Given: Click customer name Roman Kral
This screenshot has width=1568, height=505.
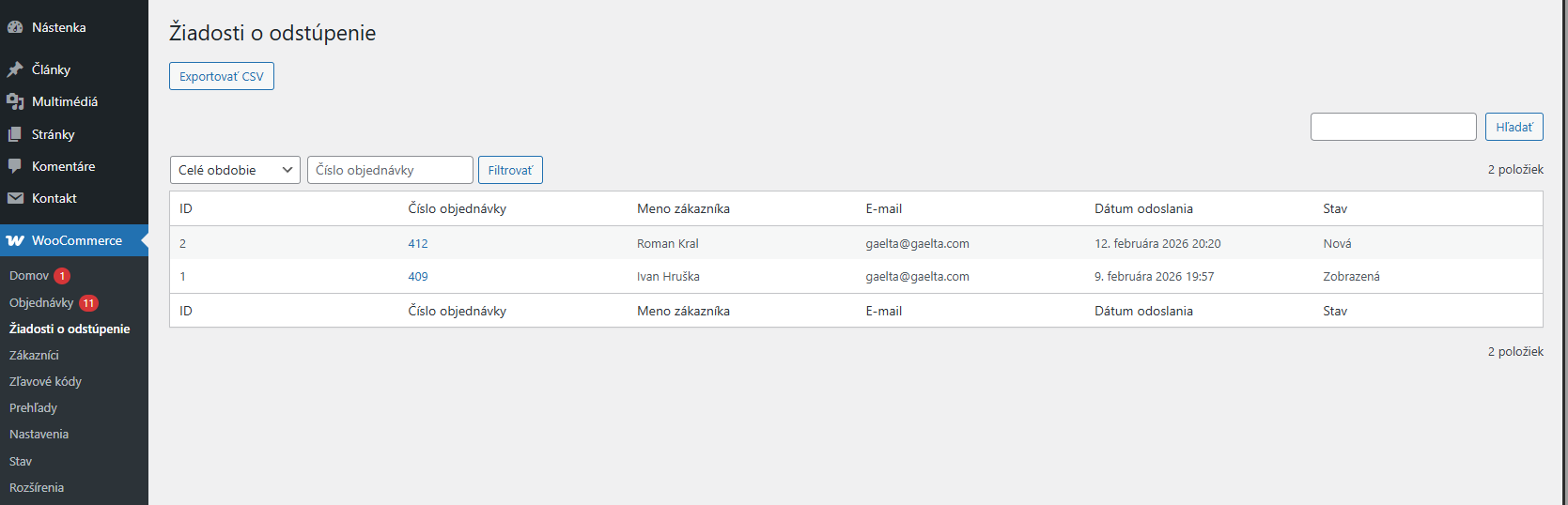Looking at the screenshot, I should coord(668,243).
